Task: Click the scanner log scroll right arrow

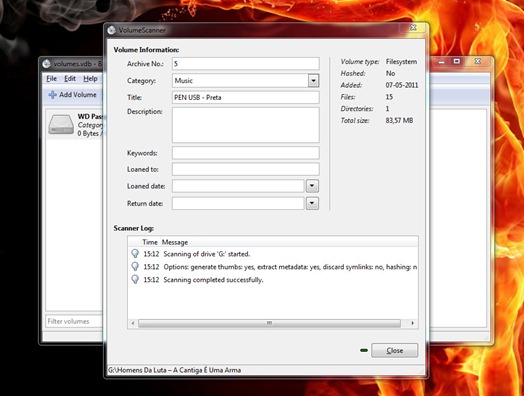Action: (x=412, y=323)
